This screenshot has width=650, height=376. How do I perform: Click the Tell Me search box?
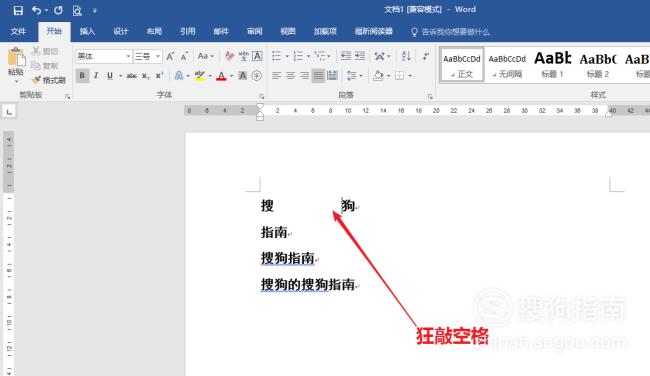click(451, 32)
